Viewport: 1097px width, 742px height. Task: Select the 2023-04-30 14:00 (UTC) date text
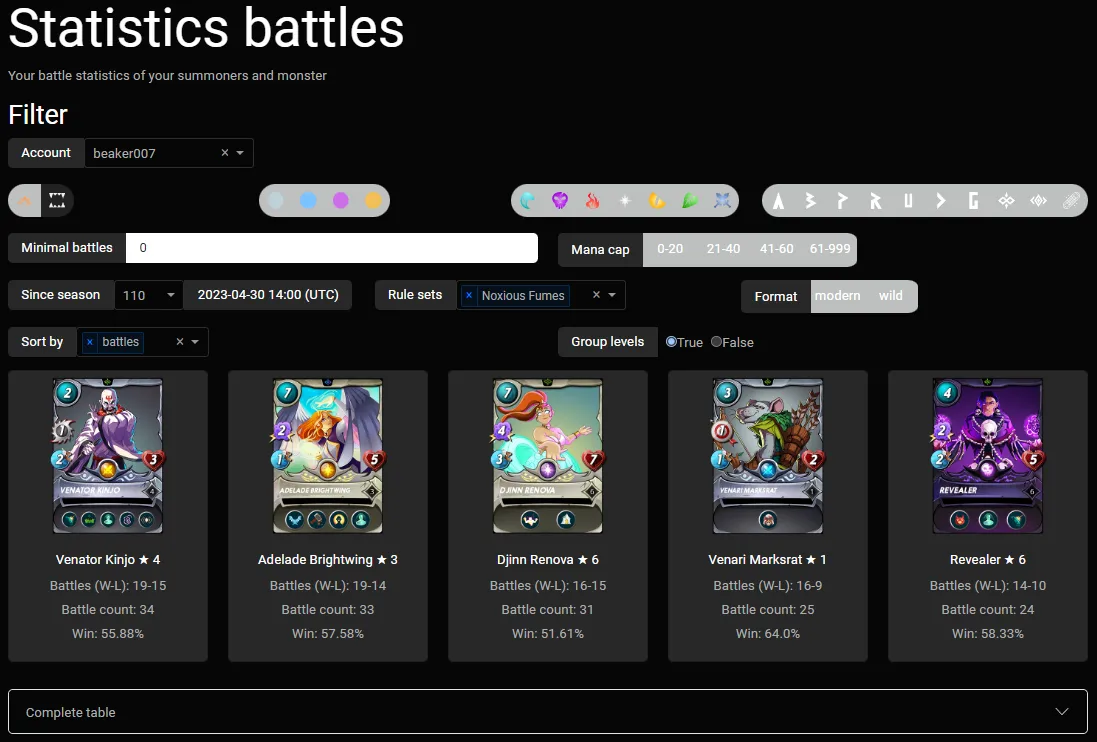[268, 294]
